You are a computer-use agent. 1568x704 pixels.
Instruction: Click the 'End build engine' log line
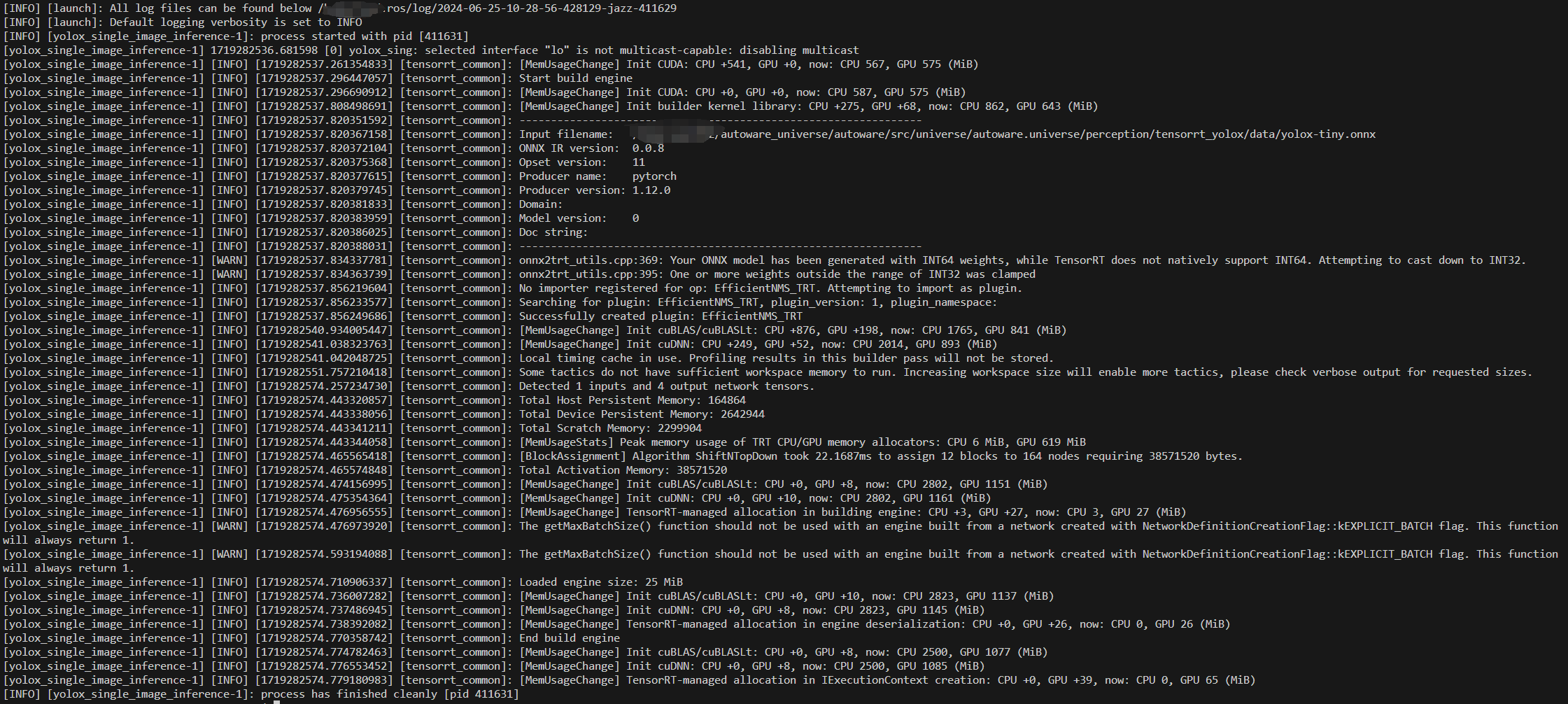[x=312, y=638]
